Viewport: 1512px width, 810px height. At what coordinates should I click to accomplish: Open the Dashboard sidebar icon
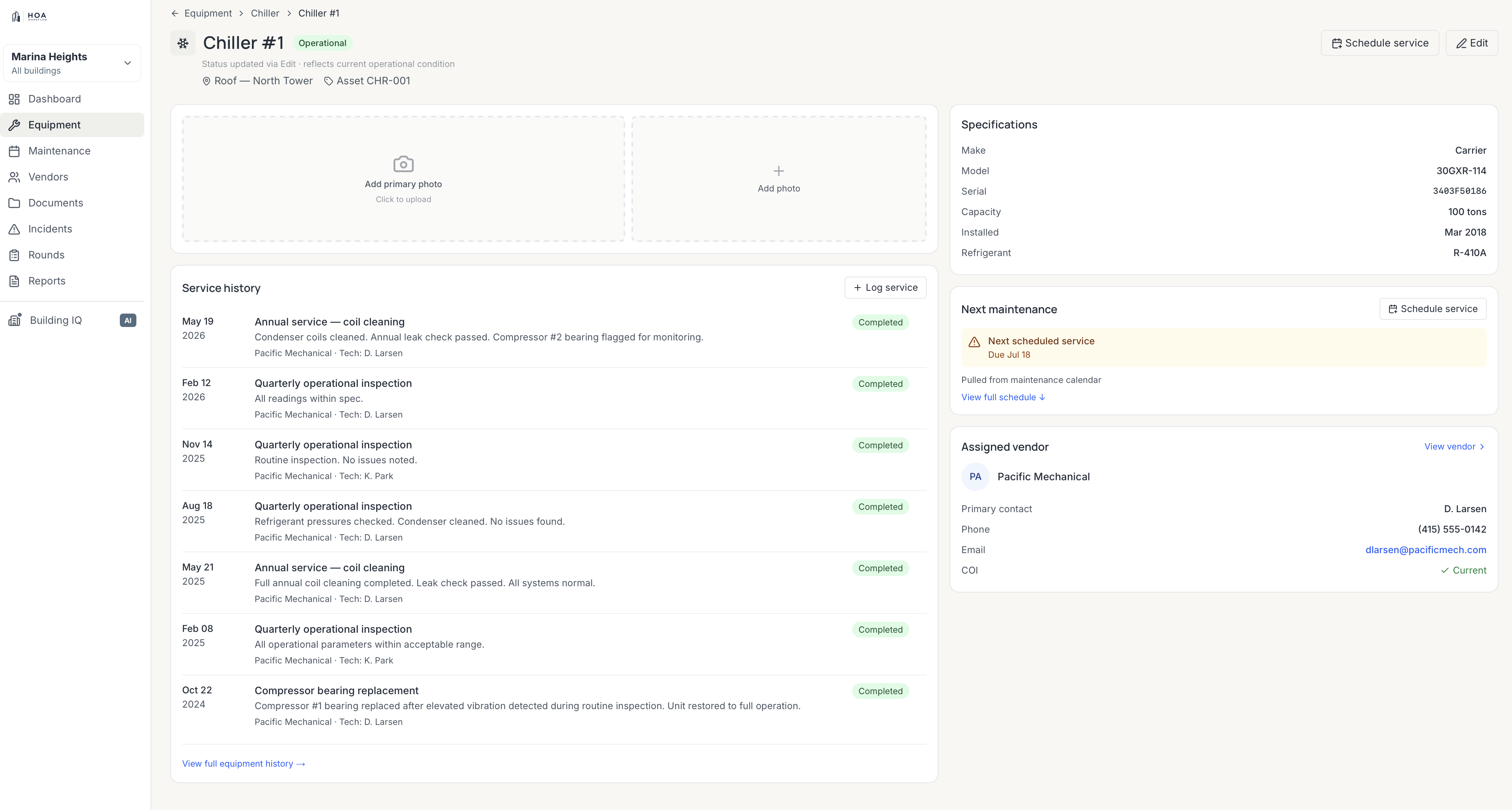[15, 99]
